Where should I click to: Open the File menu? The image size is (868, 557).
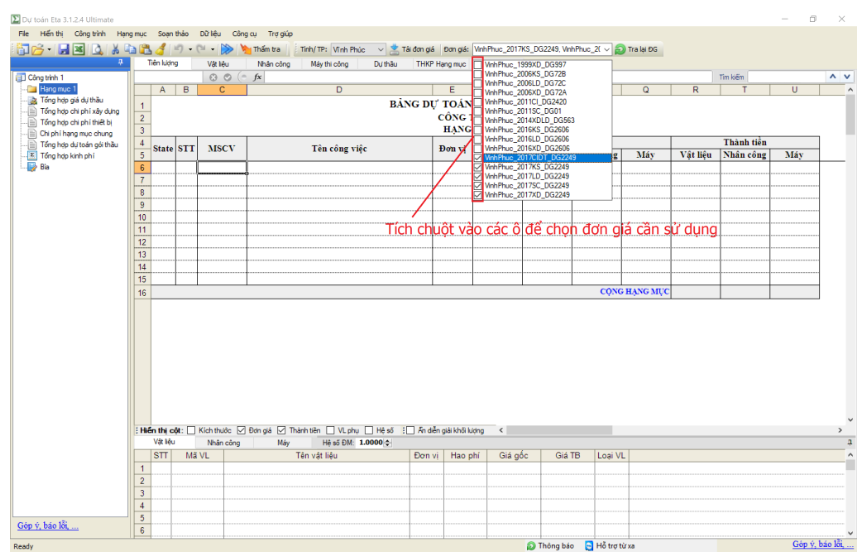point(24,34)
